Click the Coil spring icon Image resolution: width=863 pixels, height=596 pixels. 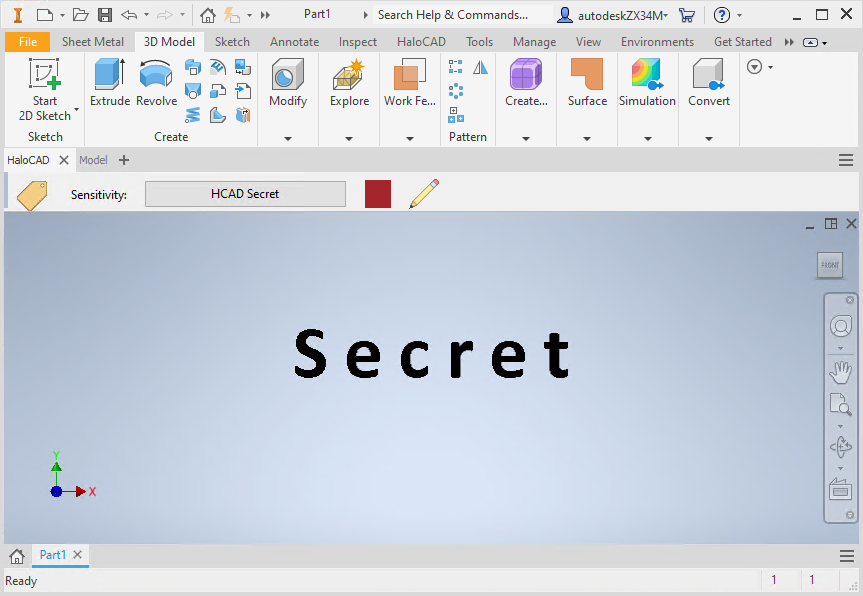(x=193, y=115)
